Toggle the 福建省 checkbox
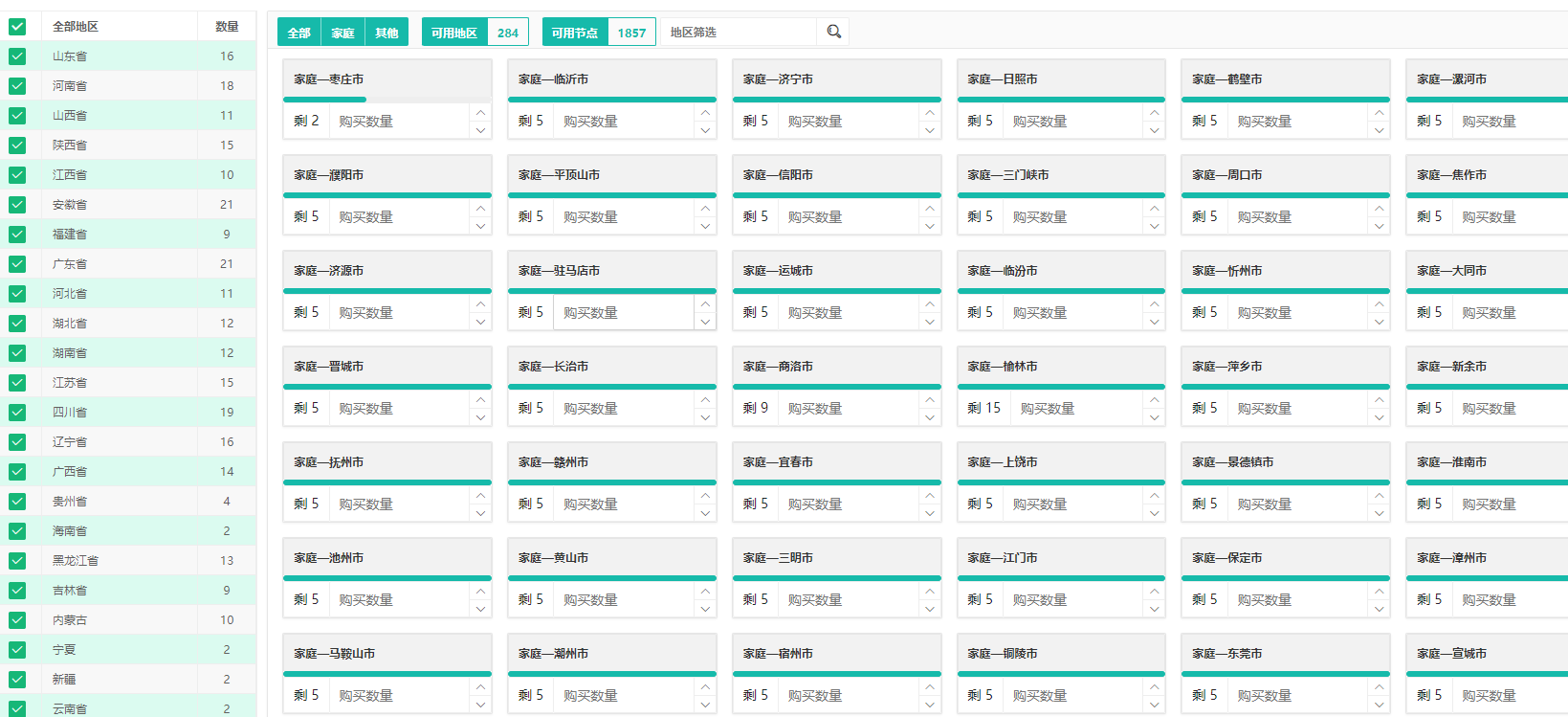The width and height of the screenshot is (1568, 717). coord(17,235)
